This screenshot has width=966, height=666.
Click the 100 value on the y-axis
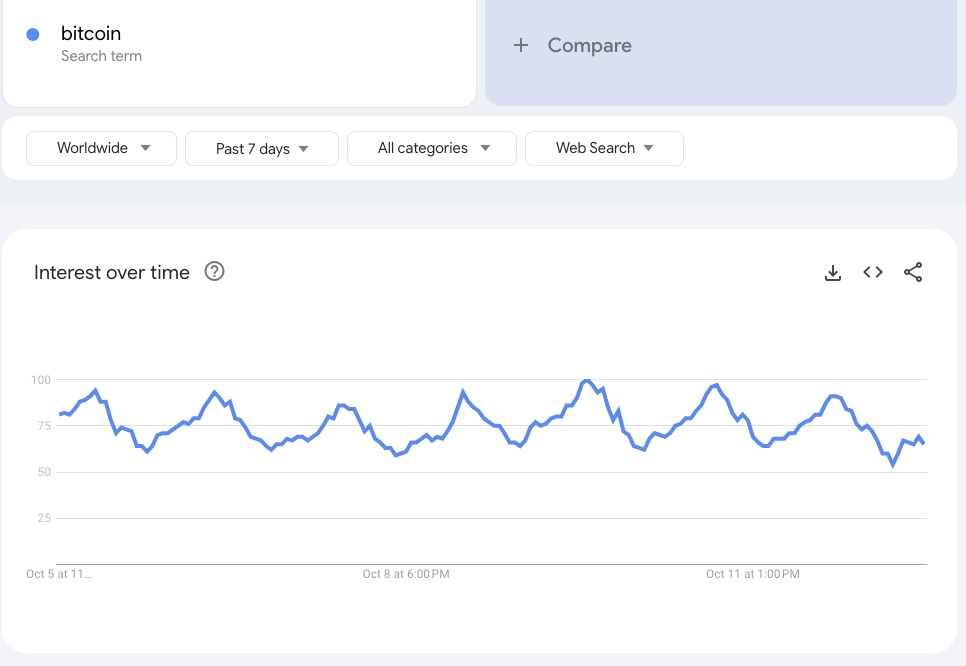point(41,380)
